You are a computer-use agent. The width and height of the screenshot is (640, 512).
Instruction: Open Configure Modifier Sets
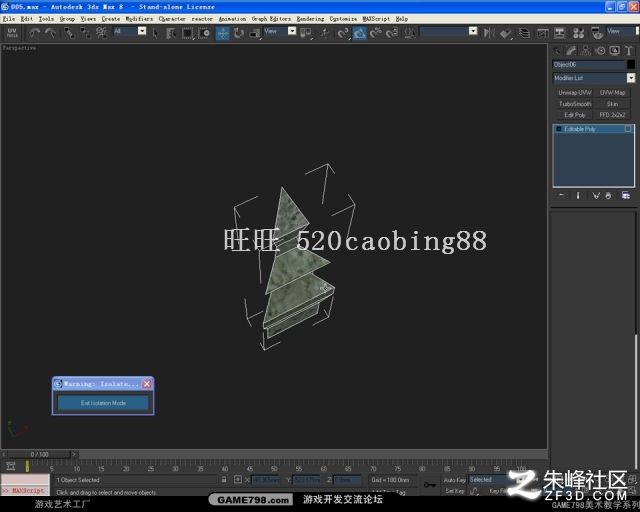(x=626, y=196)
